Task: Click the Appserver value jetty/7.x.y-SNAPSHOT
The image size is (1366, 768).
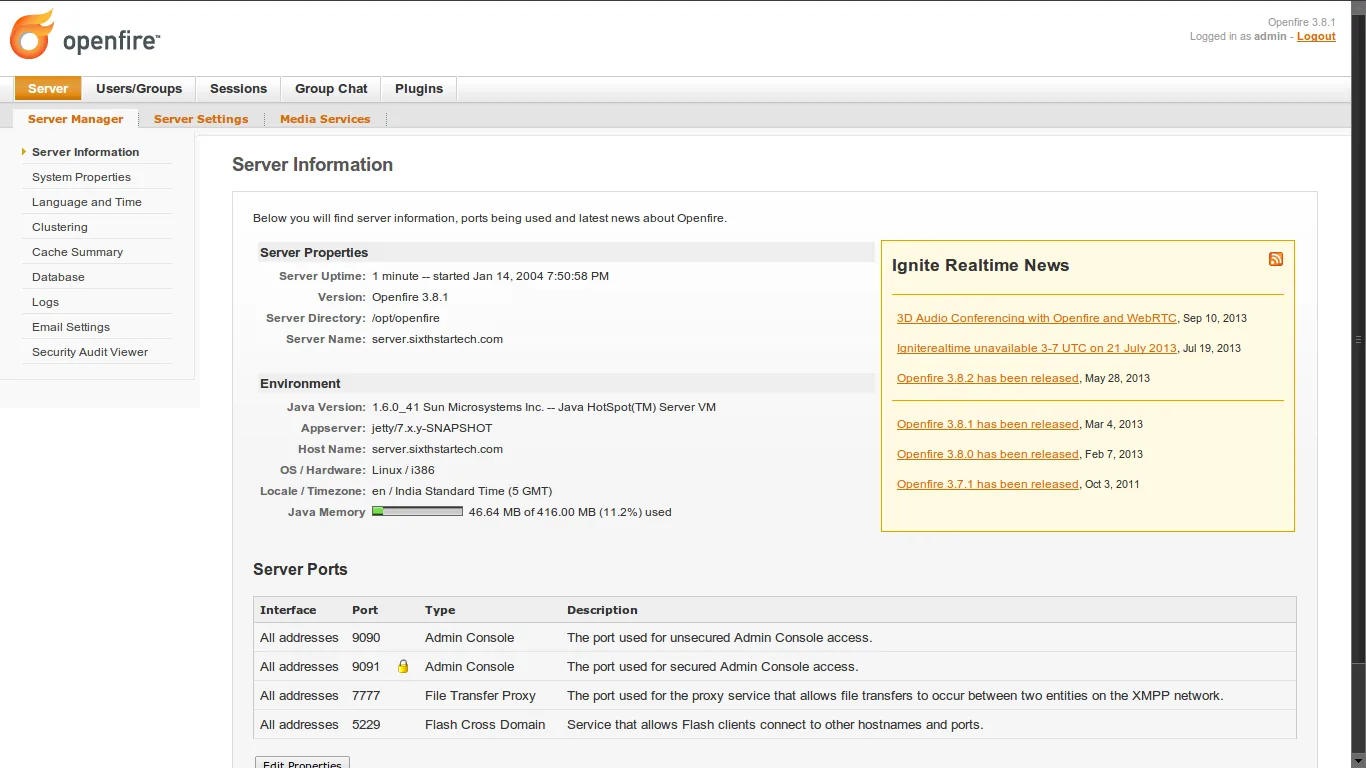Action: tap(432, 428)
